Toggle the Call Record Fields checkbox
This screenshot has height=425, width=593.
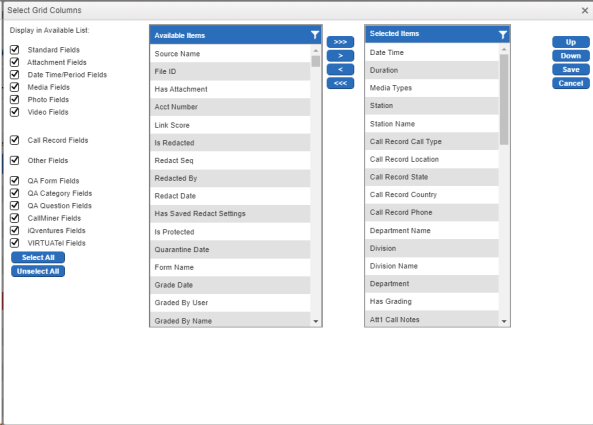click(15, 140)
